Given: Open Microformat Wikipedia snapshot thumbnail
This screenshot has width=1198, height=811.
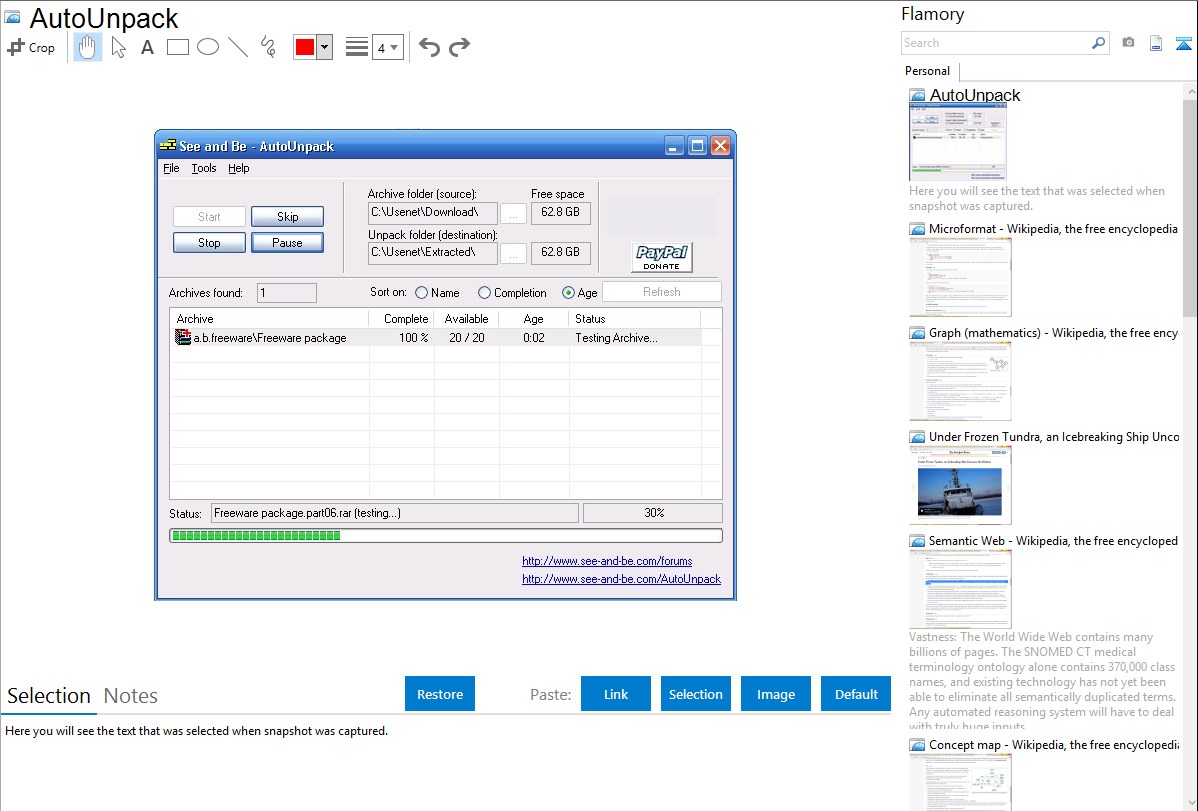Looking at the screenshot, I should (960, 277).
